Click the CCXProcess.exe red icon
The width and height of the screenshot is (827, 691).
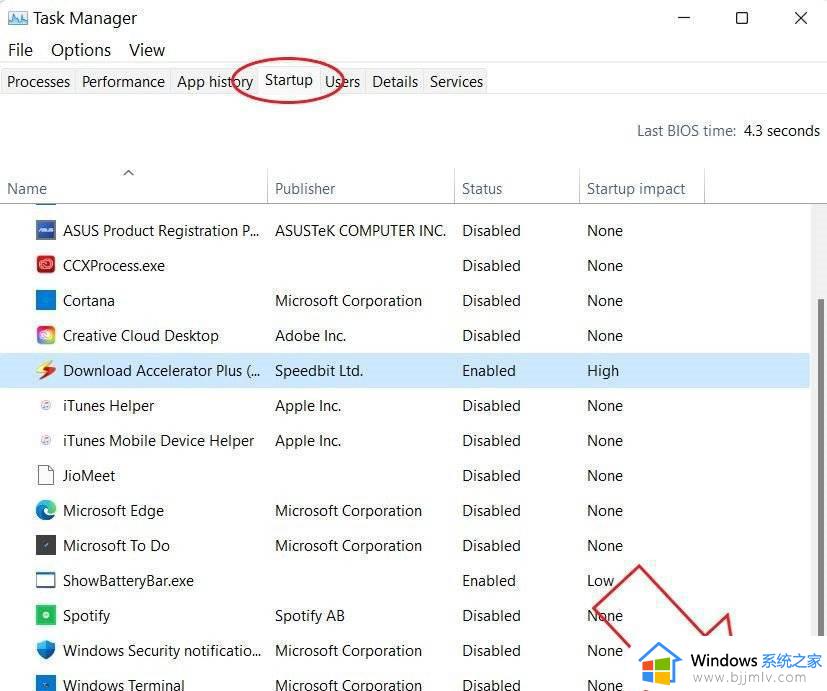(x=46, y=265)
